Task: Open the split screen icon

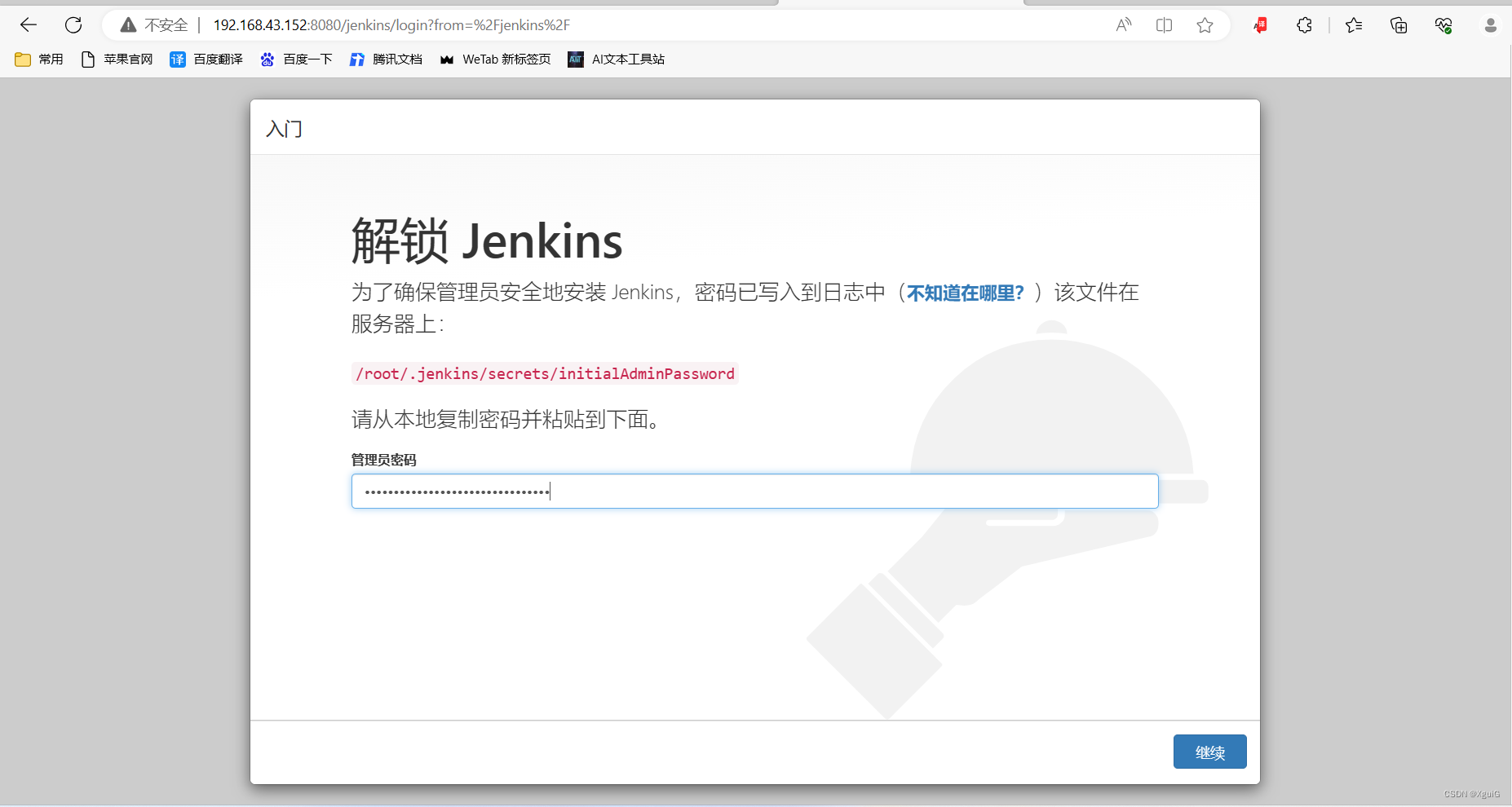Action: pos(1165,25)
